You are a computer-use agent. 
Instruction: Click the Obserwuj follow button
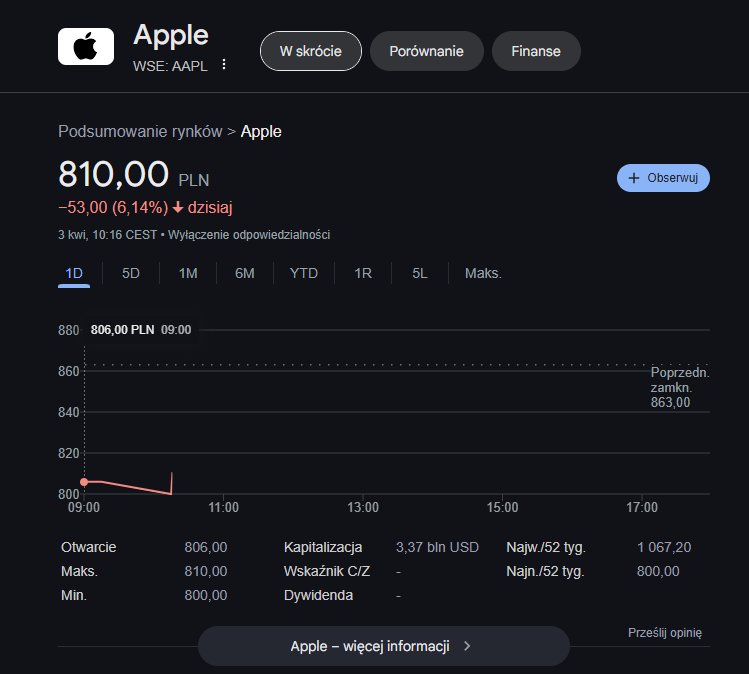pos(663,178)
